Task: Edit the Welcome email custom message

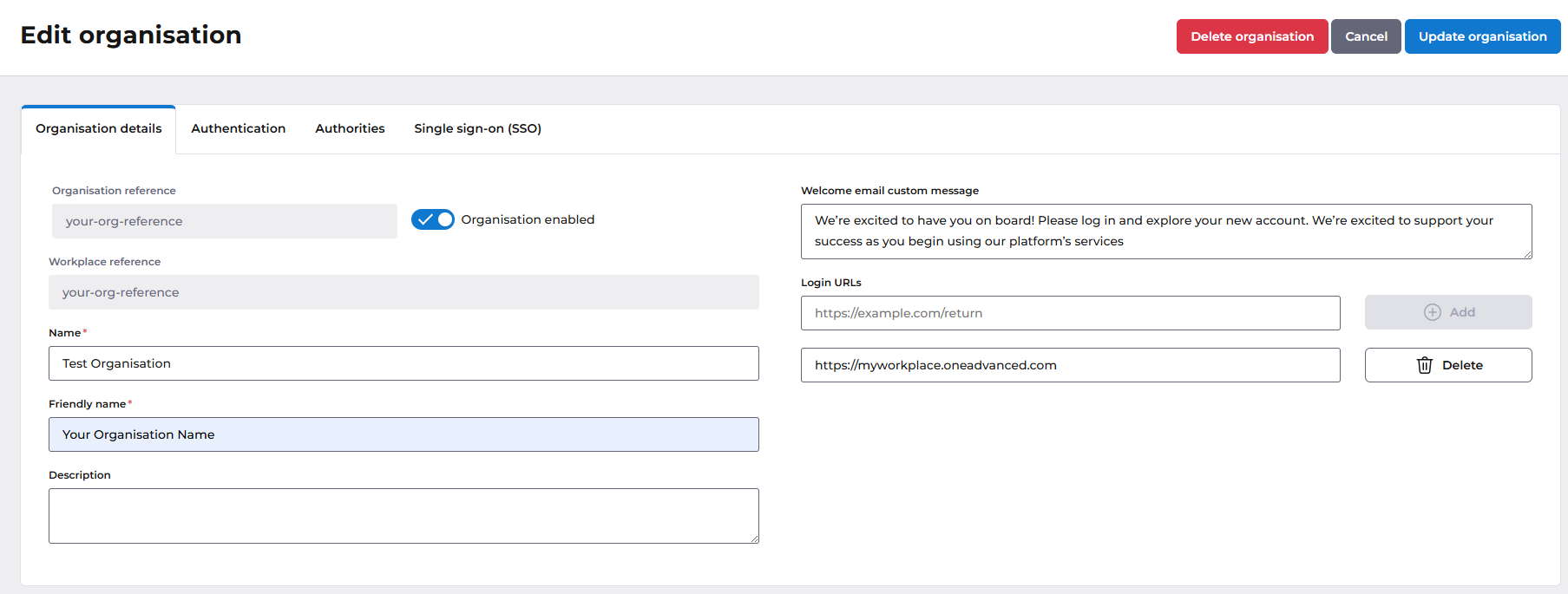Action: point(1166,232)
